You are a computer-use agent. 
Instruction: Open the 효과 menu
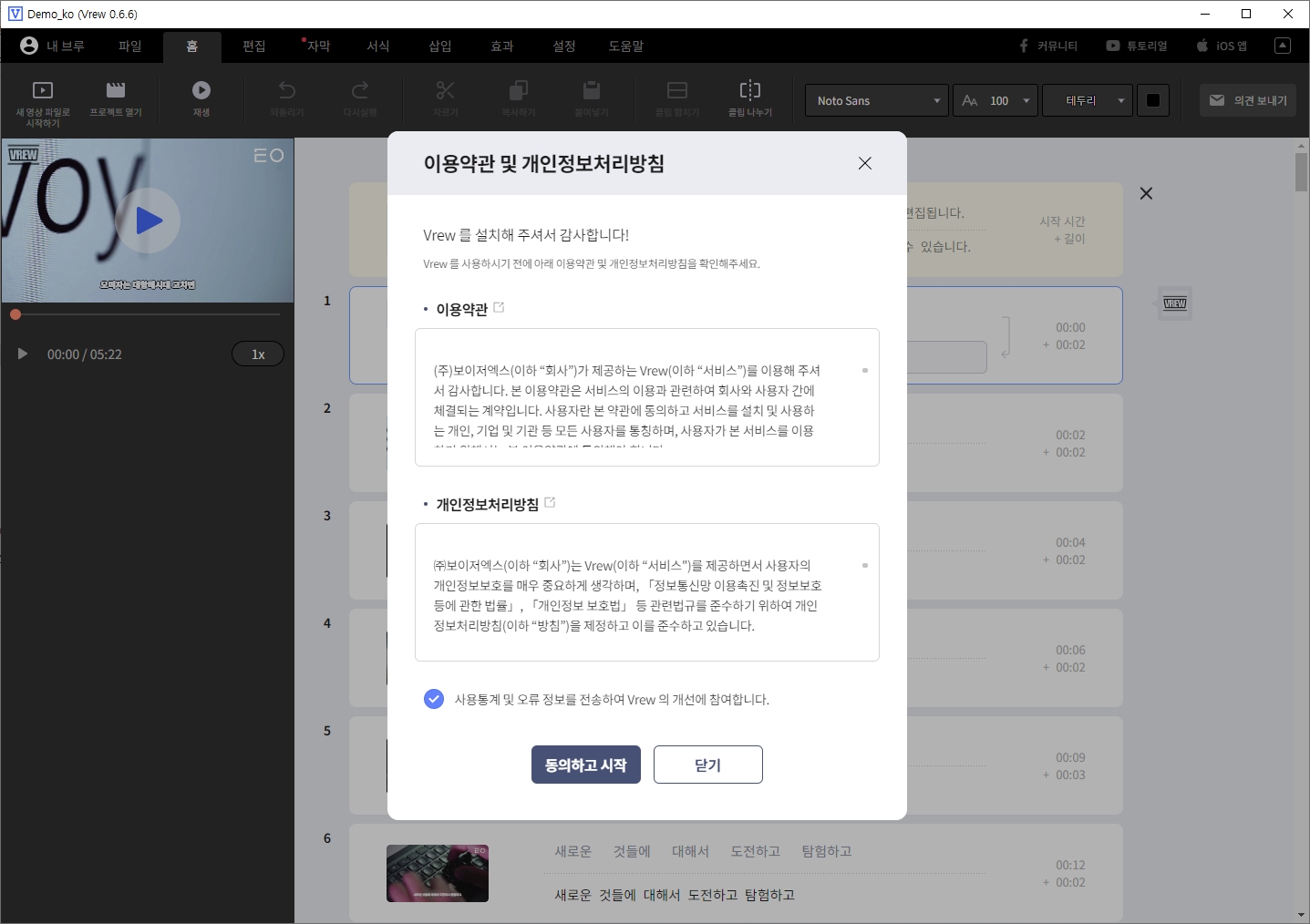502,46
